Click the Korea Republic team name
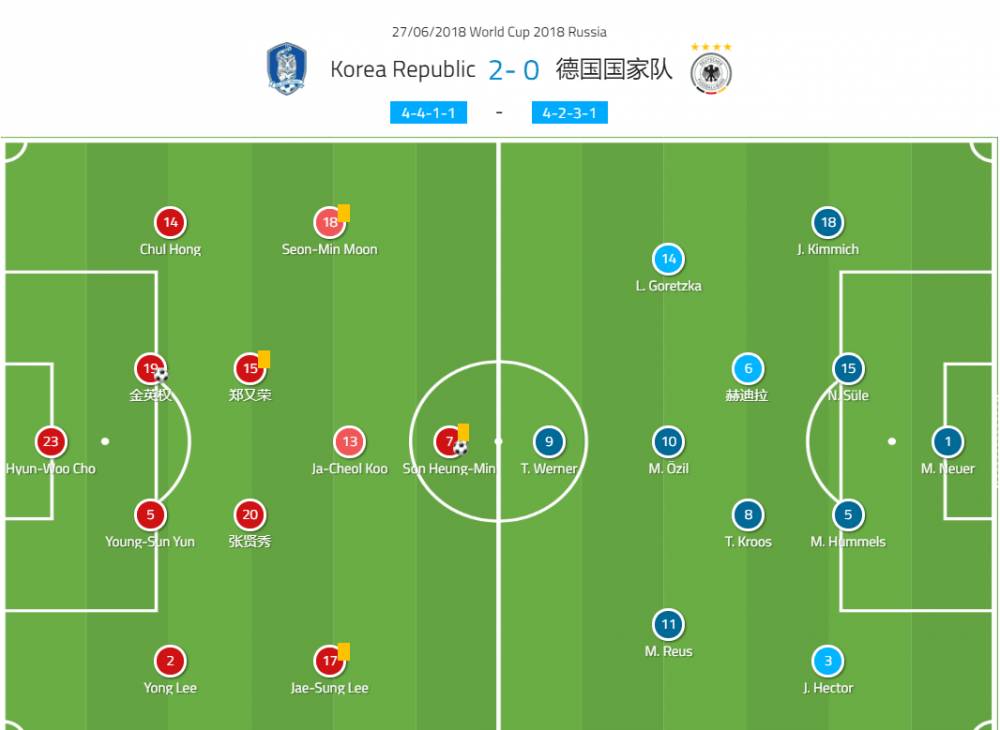 tap(402, 69)
